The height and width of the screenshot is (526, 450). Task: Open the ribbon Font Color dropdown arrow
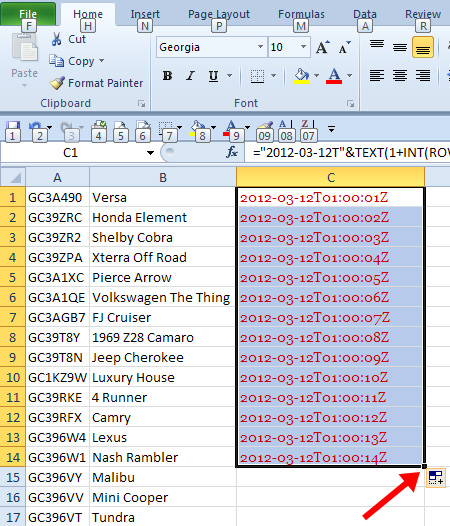[x=349, y=76]
